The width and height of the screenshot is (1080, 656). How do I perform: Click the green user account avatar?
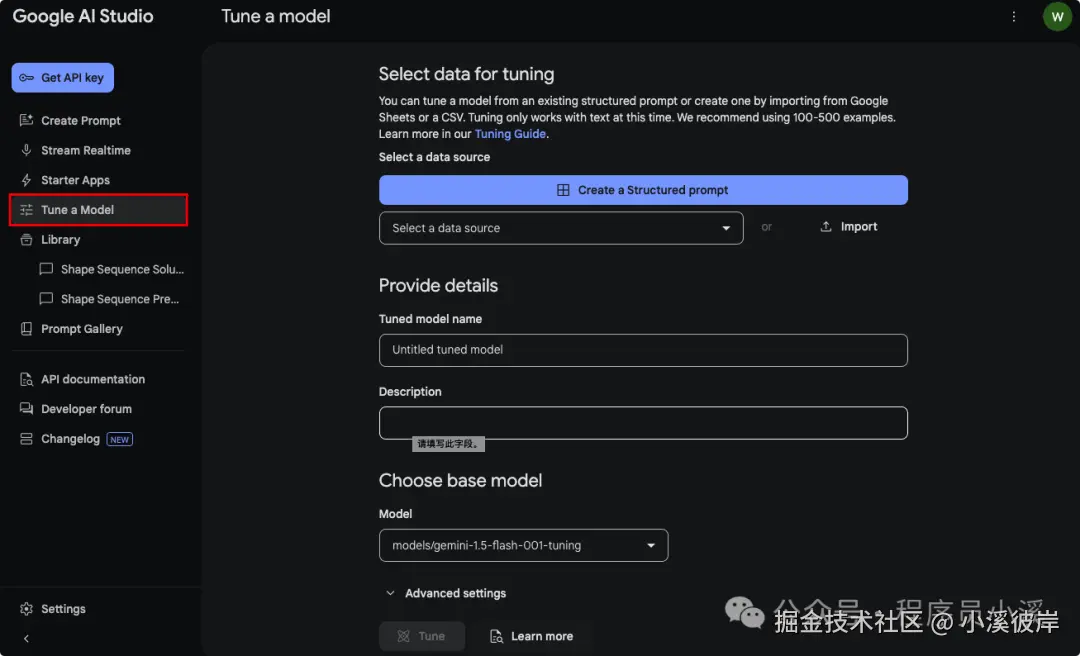click(1057, 17)
